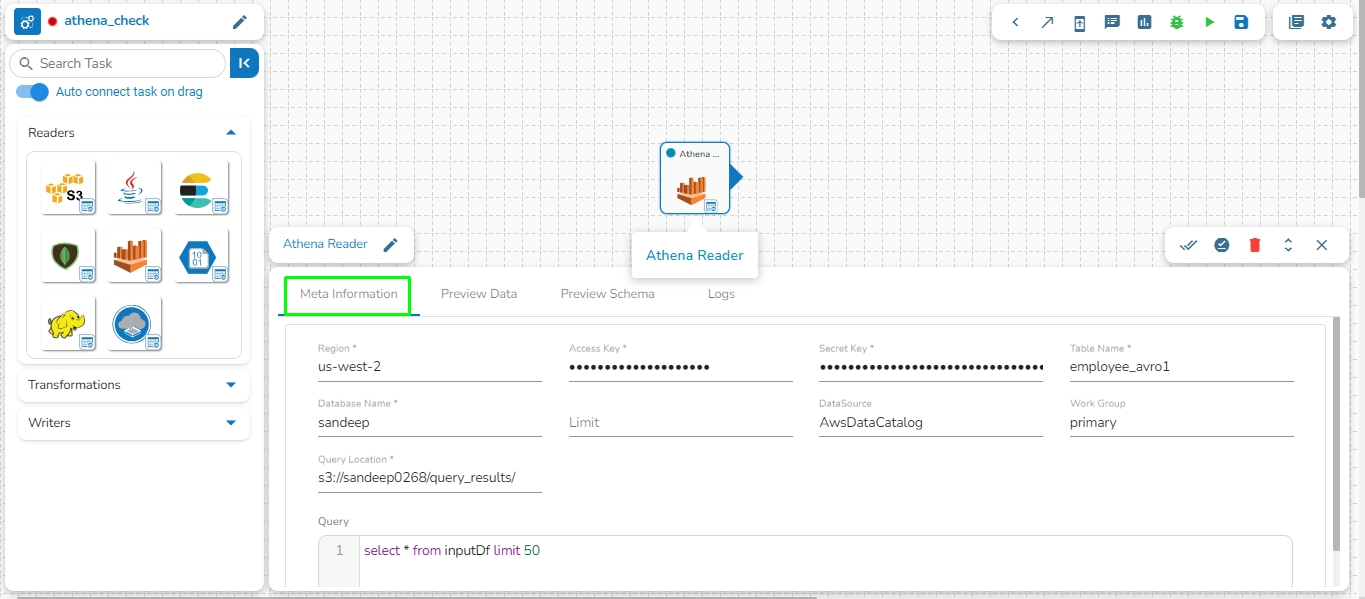1365x599 pixels.
Task: Add the Azure Blob binary reader task
Action: pyautogui.click(x=201, y=255)
